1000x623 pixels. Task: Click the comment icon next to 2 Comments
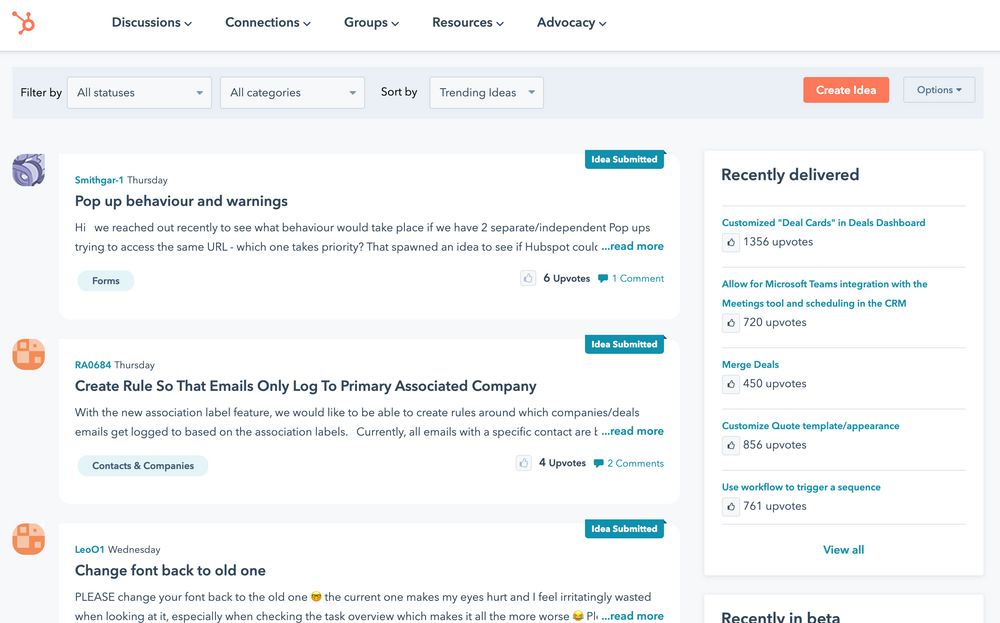pos(596,463)
